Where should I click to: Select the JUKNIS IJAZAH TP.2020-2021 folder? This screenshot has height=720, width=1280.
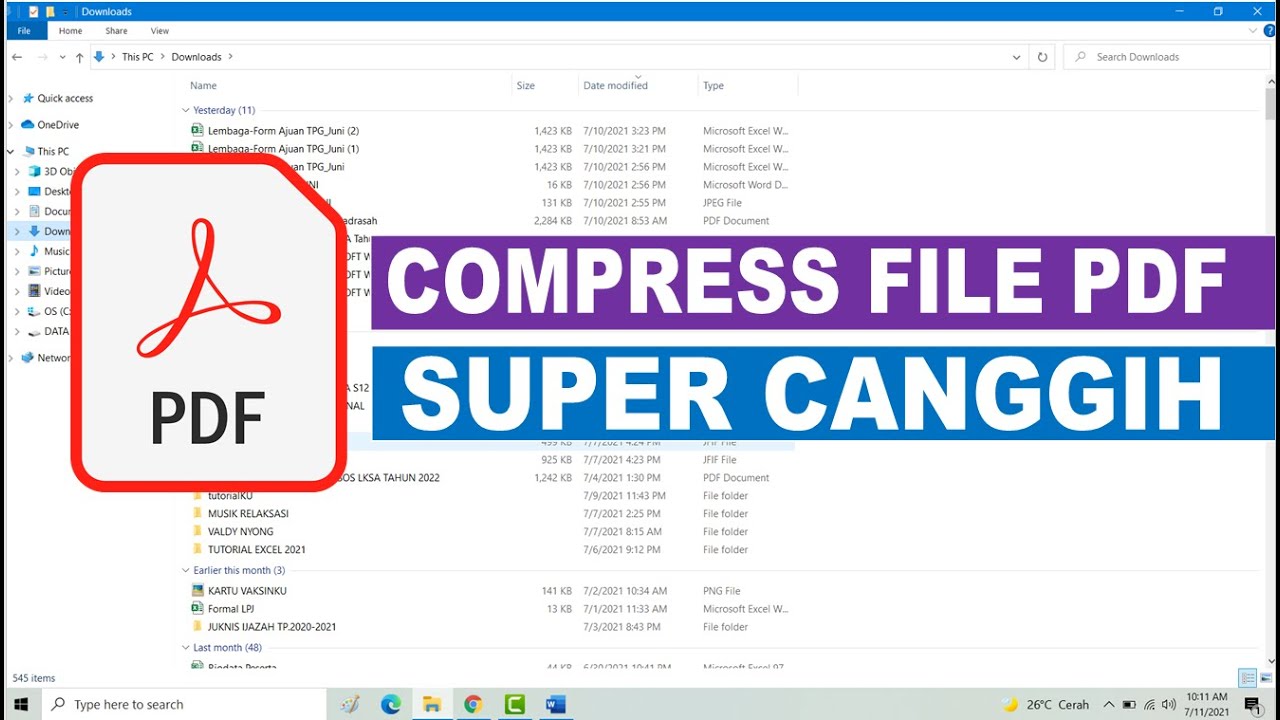[272, 627]
